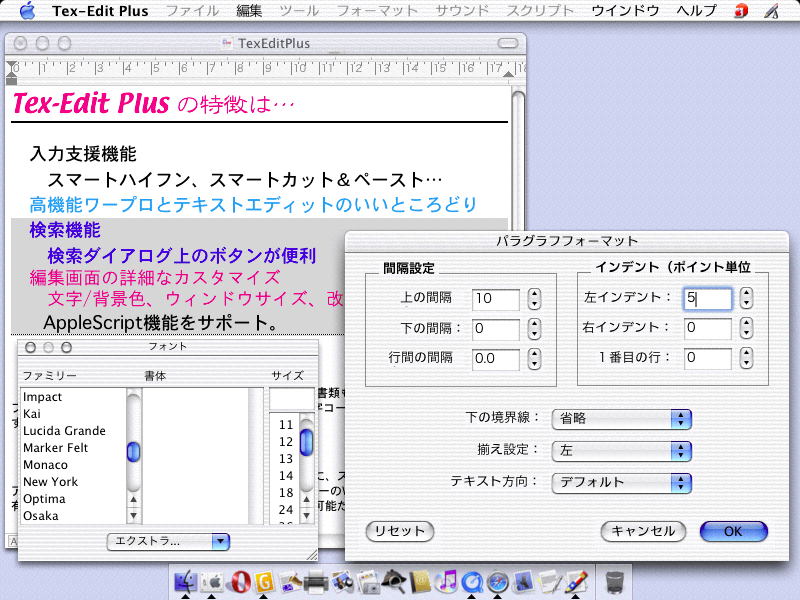Switch to Tex-Edit Plus pencil Dock icon
The image size is (800, 600).
576,582
